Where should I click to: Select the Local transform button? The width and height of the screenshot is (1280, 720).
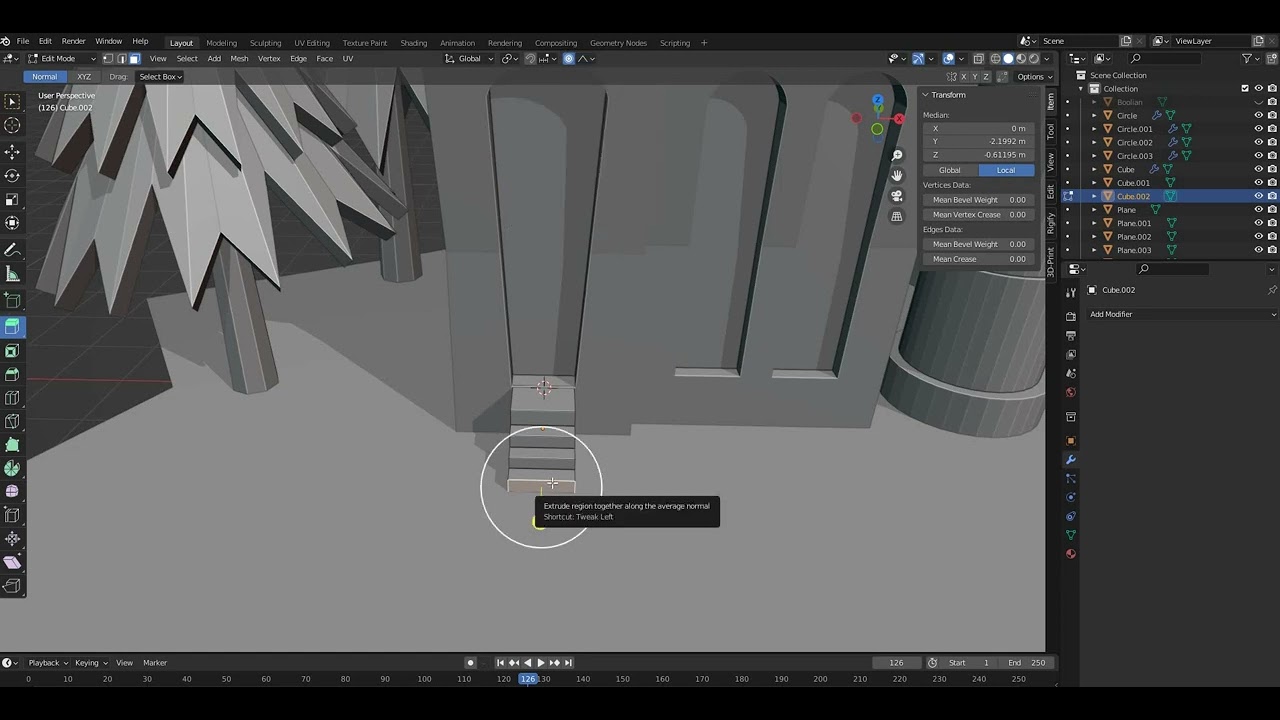click(x=1005, y=170)
